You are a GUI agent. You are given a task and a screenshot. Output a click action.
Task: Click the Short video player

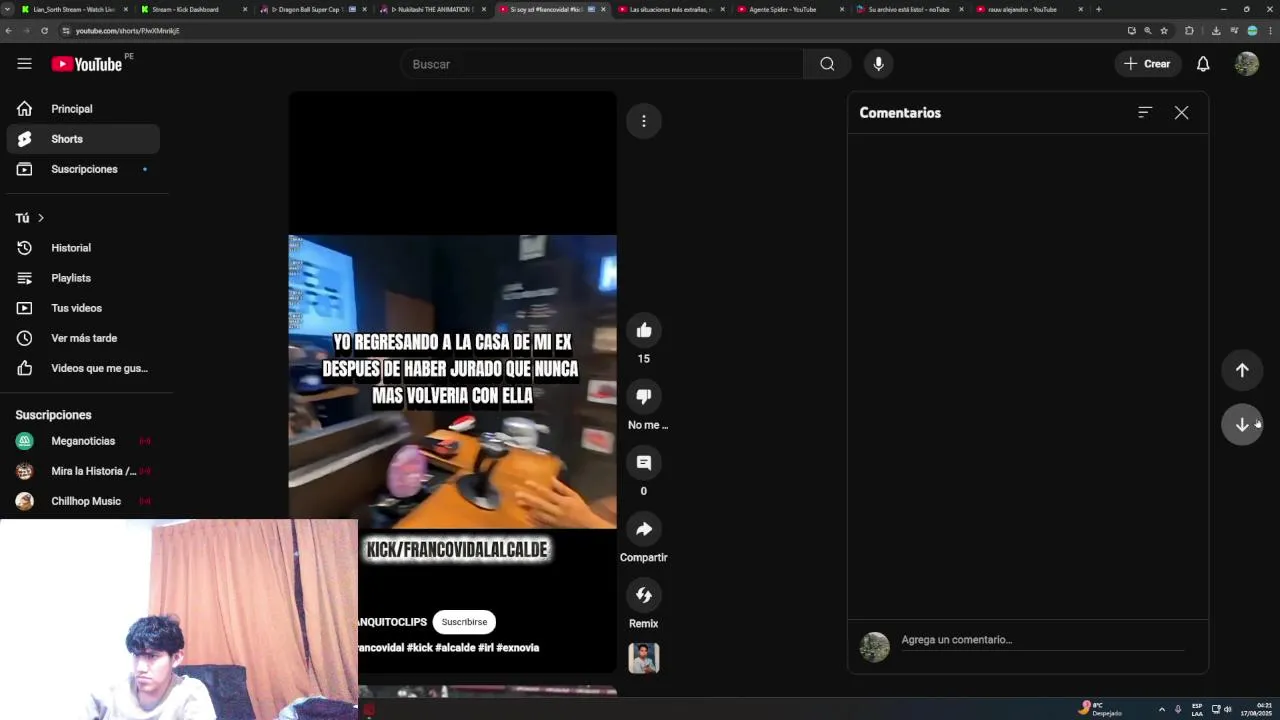(452, 382)
